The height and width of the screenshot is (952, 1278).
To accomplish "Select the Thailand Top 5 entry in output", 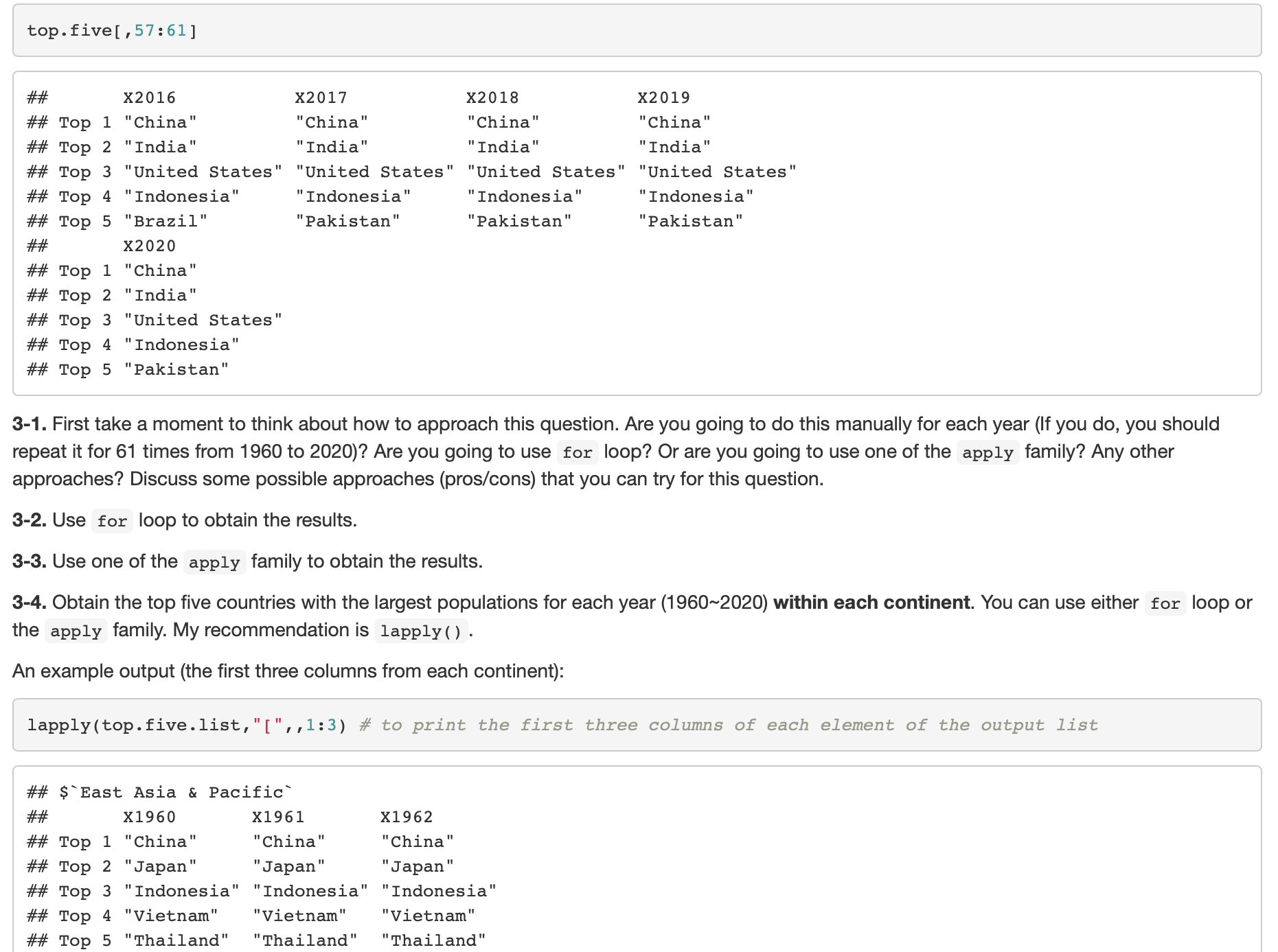I will tap(177, 940).
